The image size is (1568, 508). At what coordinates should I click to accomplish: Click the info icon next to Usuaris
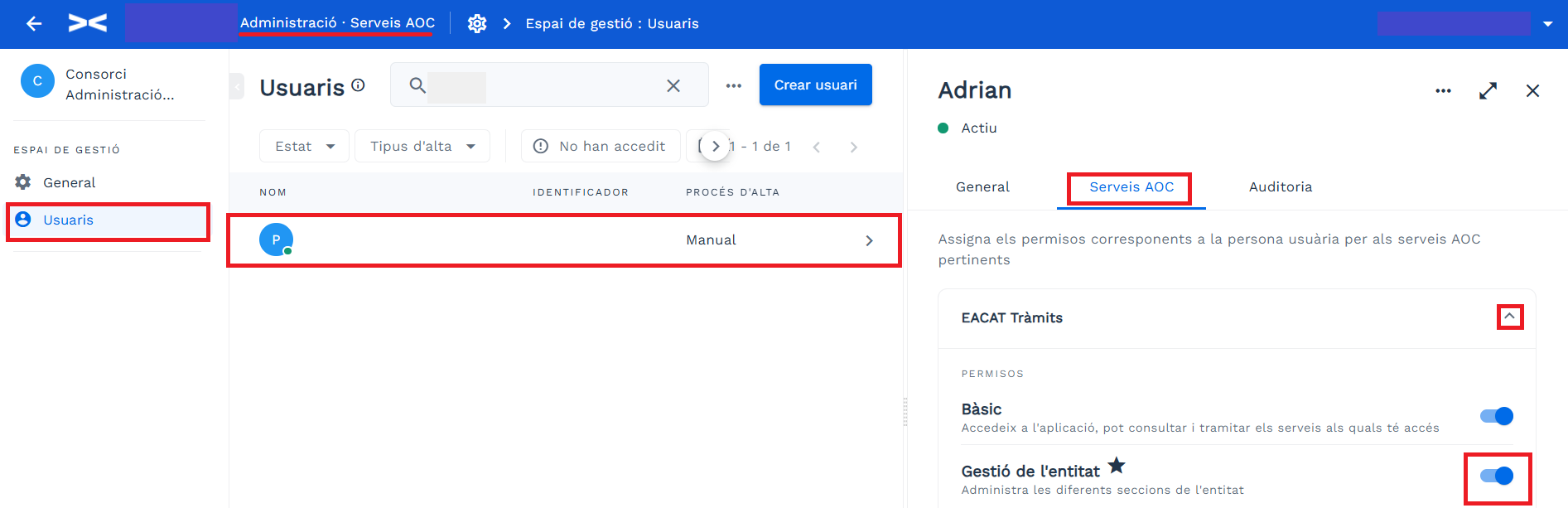(x=358, y=85)
